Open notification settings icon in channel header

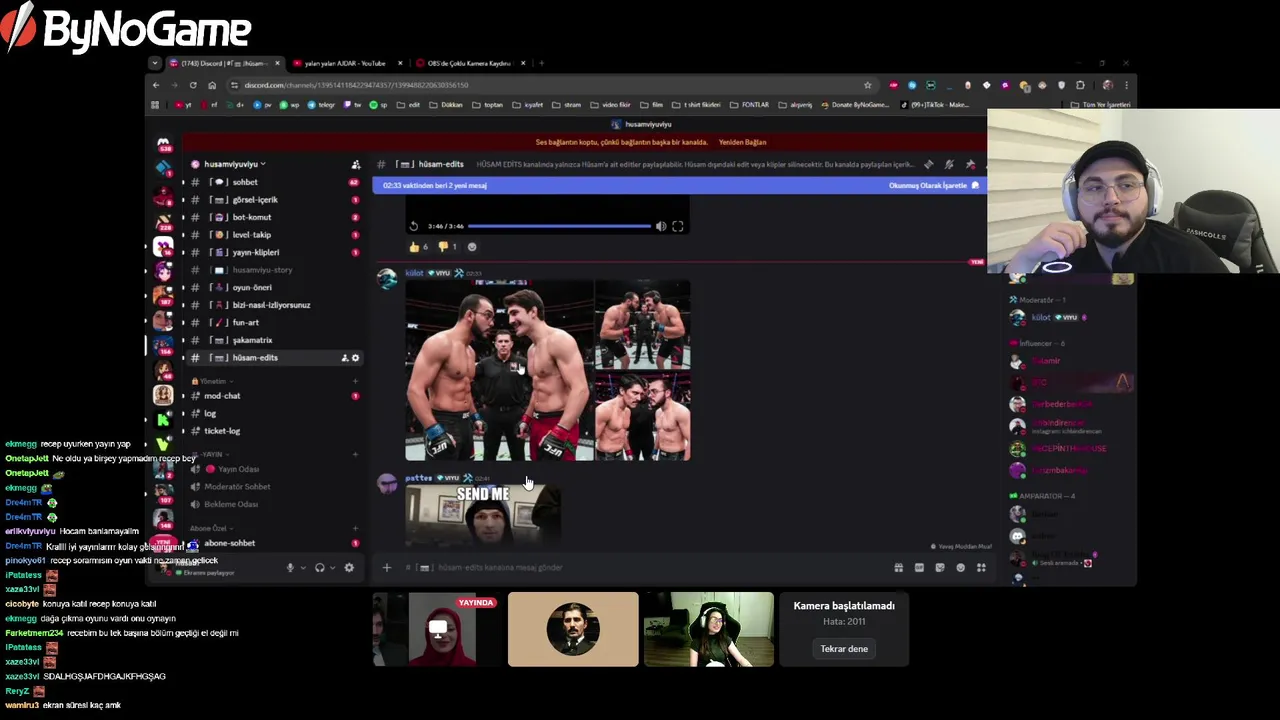pos(949,164)
